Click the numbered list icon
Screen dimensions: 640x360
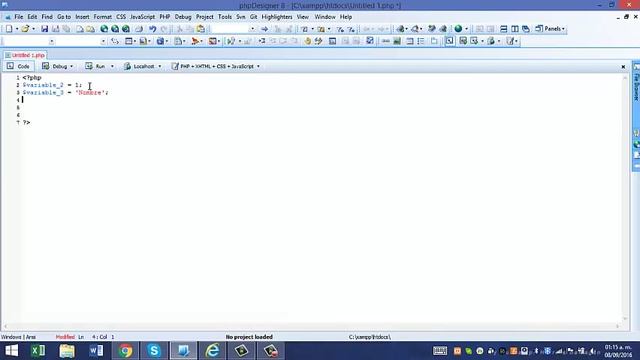[421, 41]
